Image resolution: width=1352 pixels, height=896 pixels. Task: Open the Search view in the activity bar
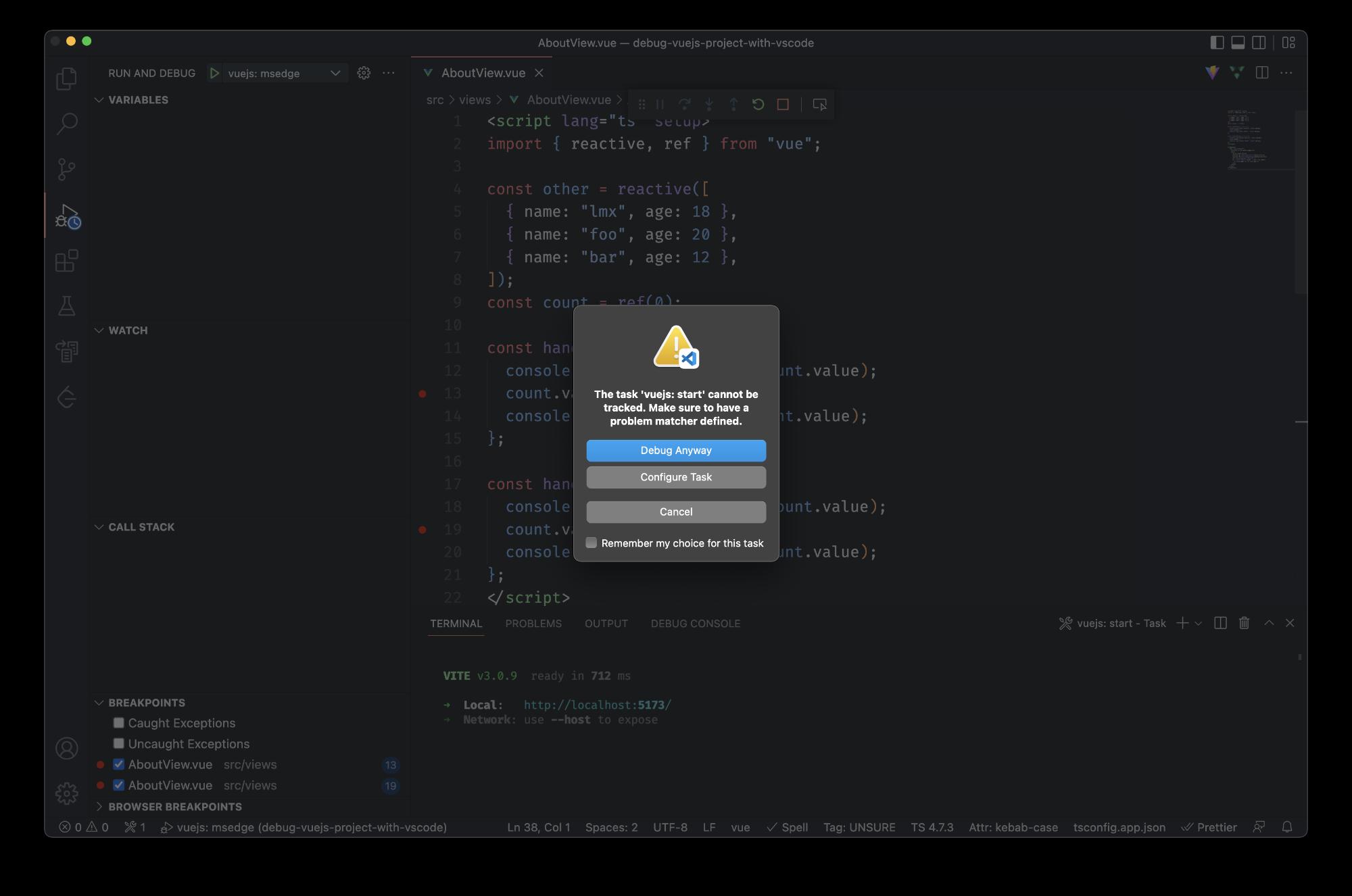(66, 124)
